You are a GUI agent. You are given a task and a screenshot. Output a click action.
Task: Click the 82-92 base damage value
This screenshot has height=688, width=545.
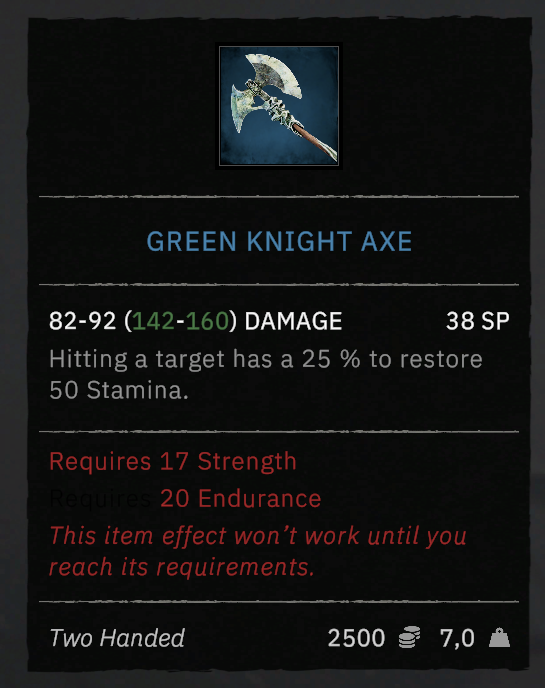pos(82,321)
